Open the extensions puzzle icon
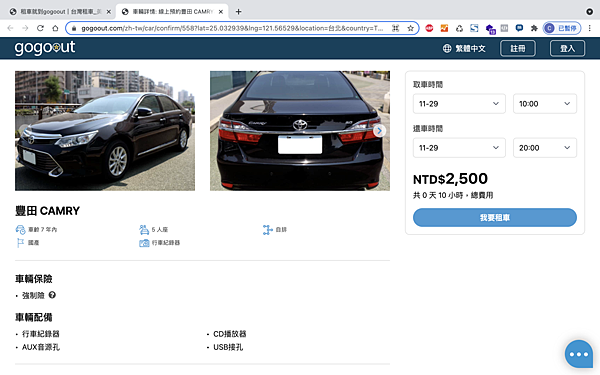 click(534, 28)
